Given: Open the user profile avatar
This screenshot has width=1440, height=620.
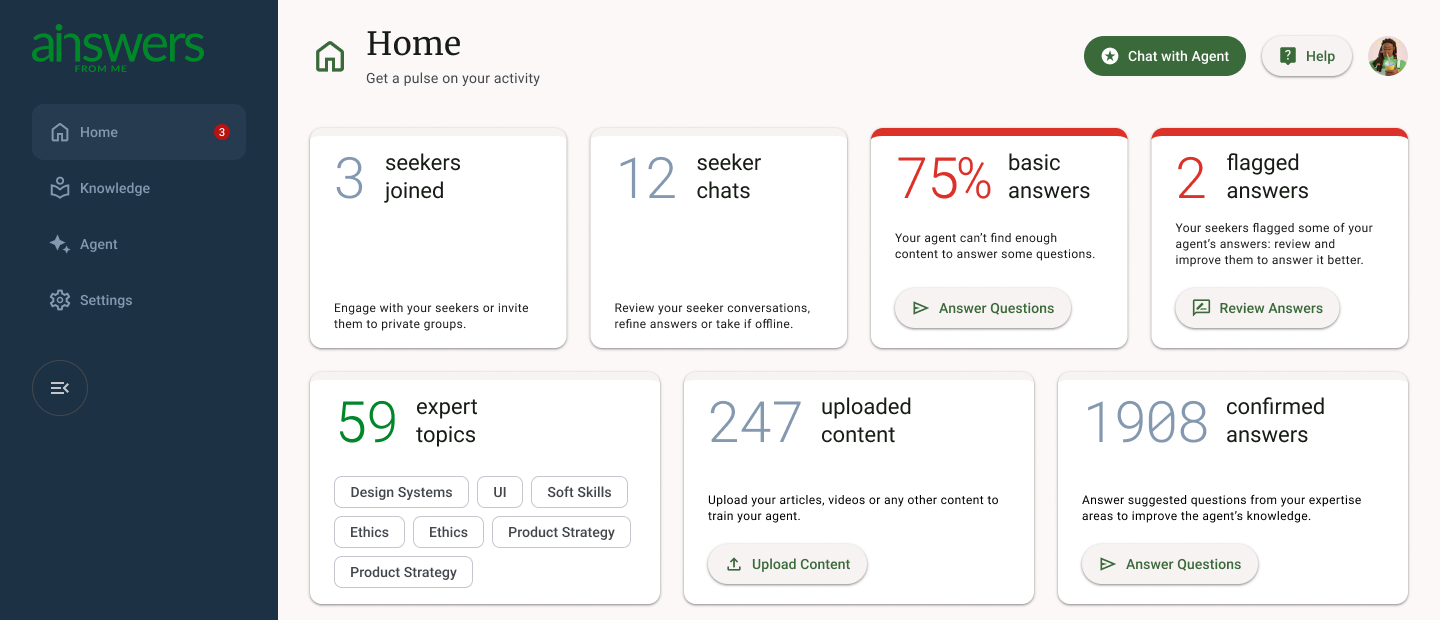Looking at the screenshot, I should point(1387,56).
